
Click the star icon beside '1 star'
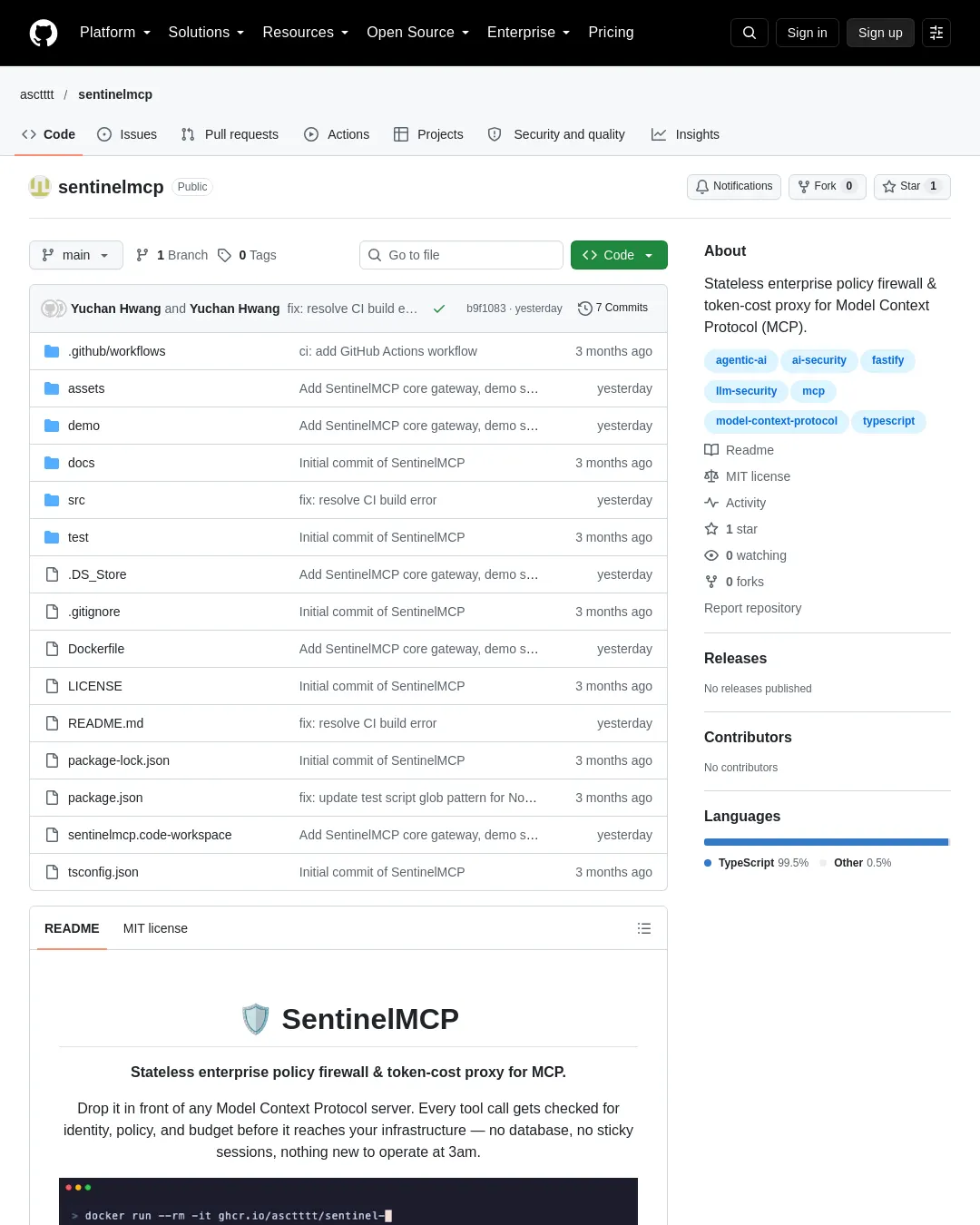coord(711,529)
